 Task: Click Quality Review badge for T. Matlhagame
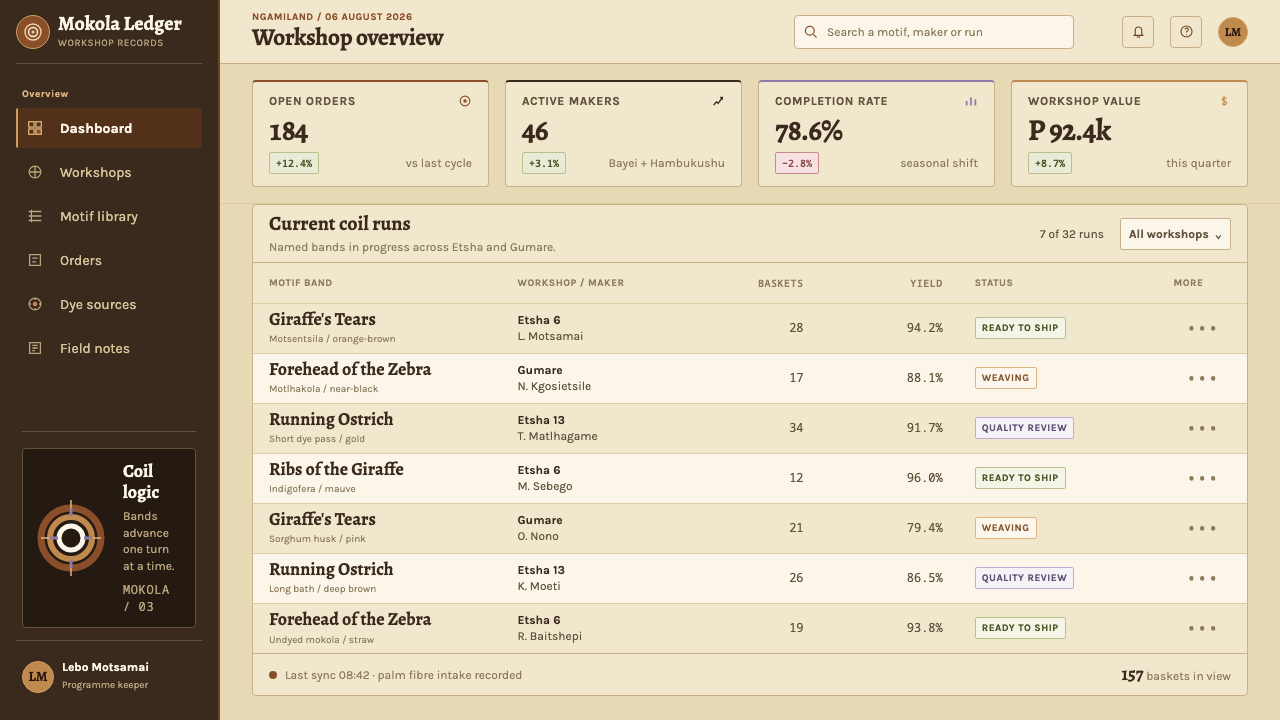coord(1024,428)
